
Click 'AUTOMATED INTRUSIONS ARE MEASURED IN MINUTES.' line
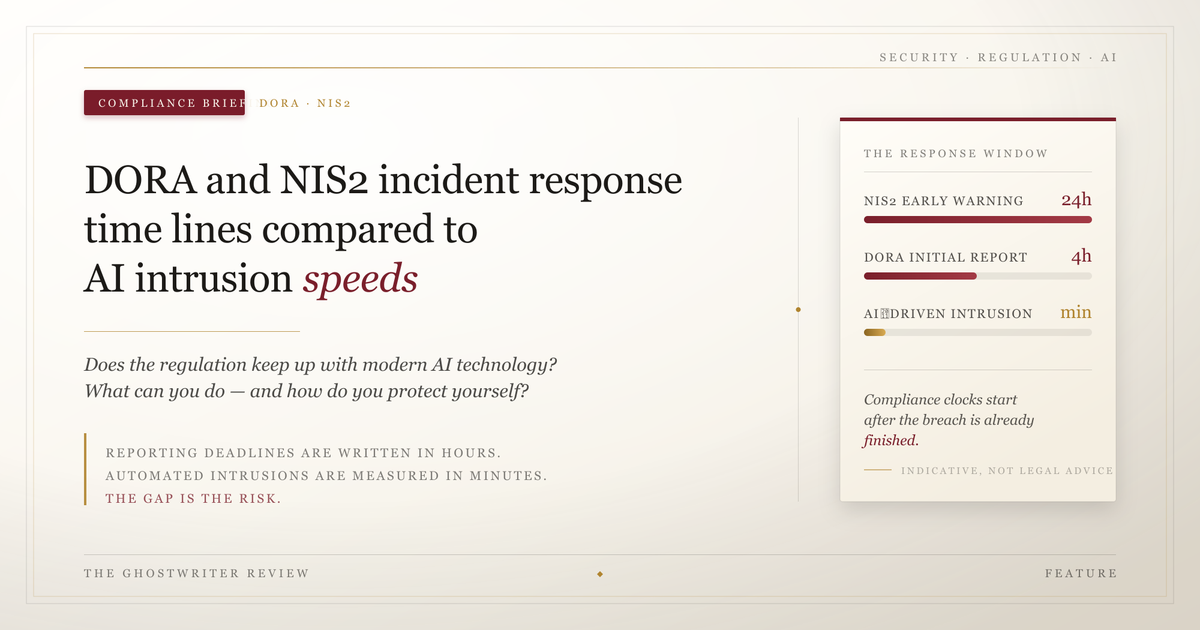point(326,476)
